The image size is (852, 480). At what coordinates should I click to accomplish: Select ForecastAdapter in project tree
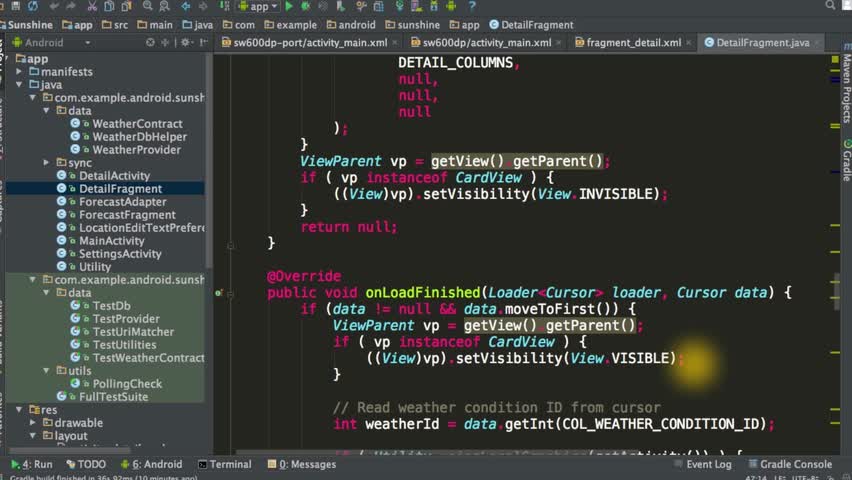[x=123, y=202]
